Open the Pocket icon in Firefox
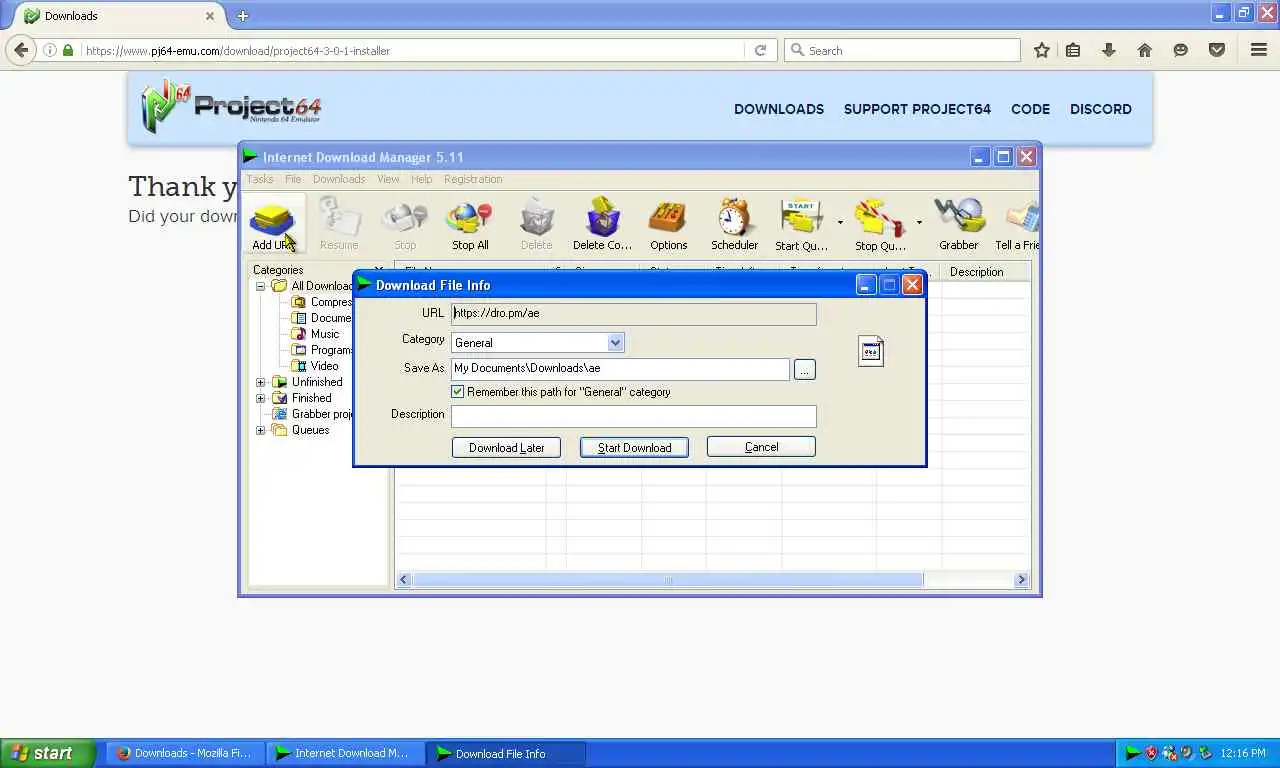The height and width of the screenshot is (768, 1280). click(1217, 50)
